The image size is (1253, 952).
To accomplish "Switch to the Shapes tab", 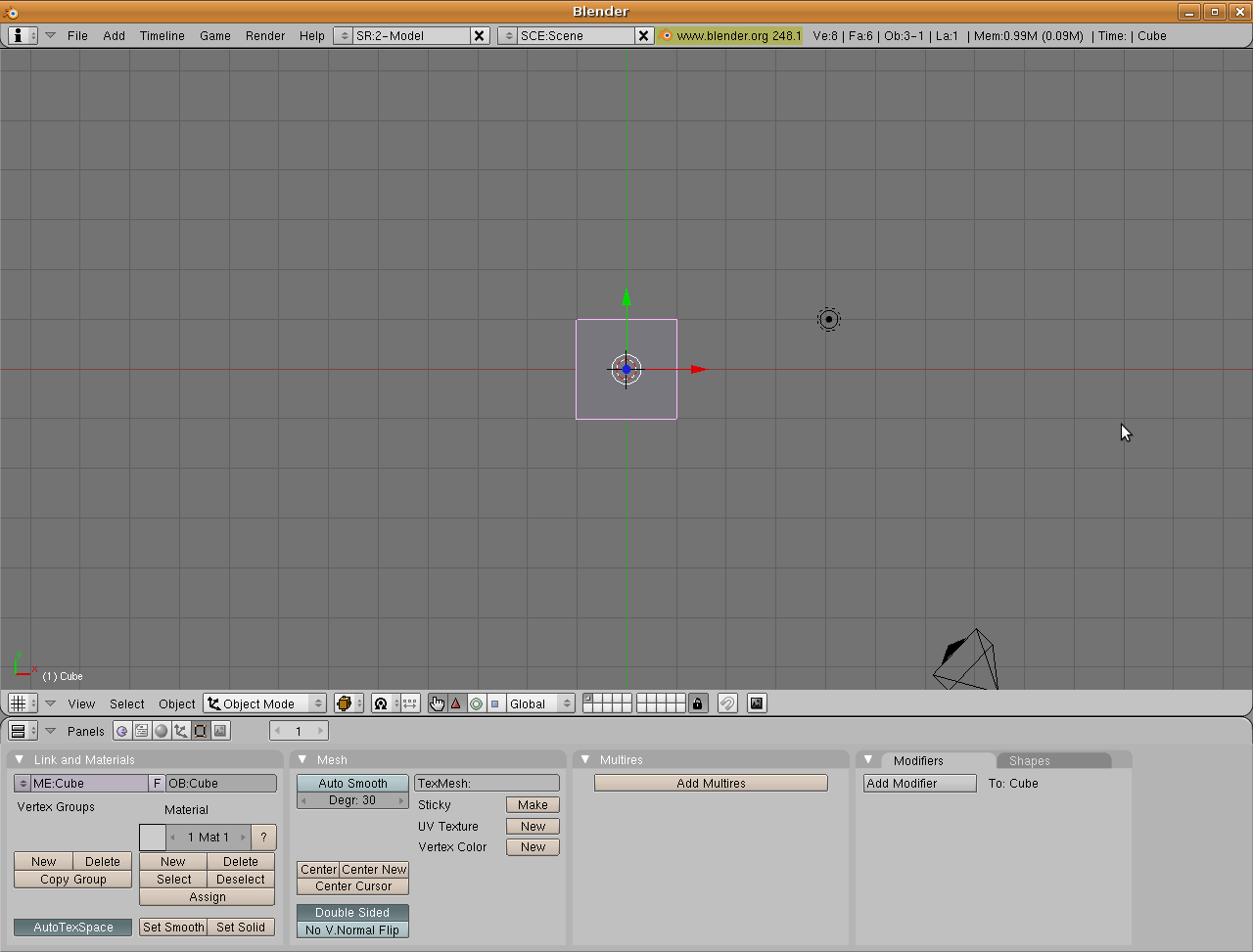I will [x=1029, y=759].
